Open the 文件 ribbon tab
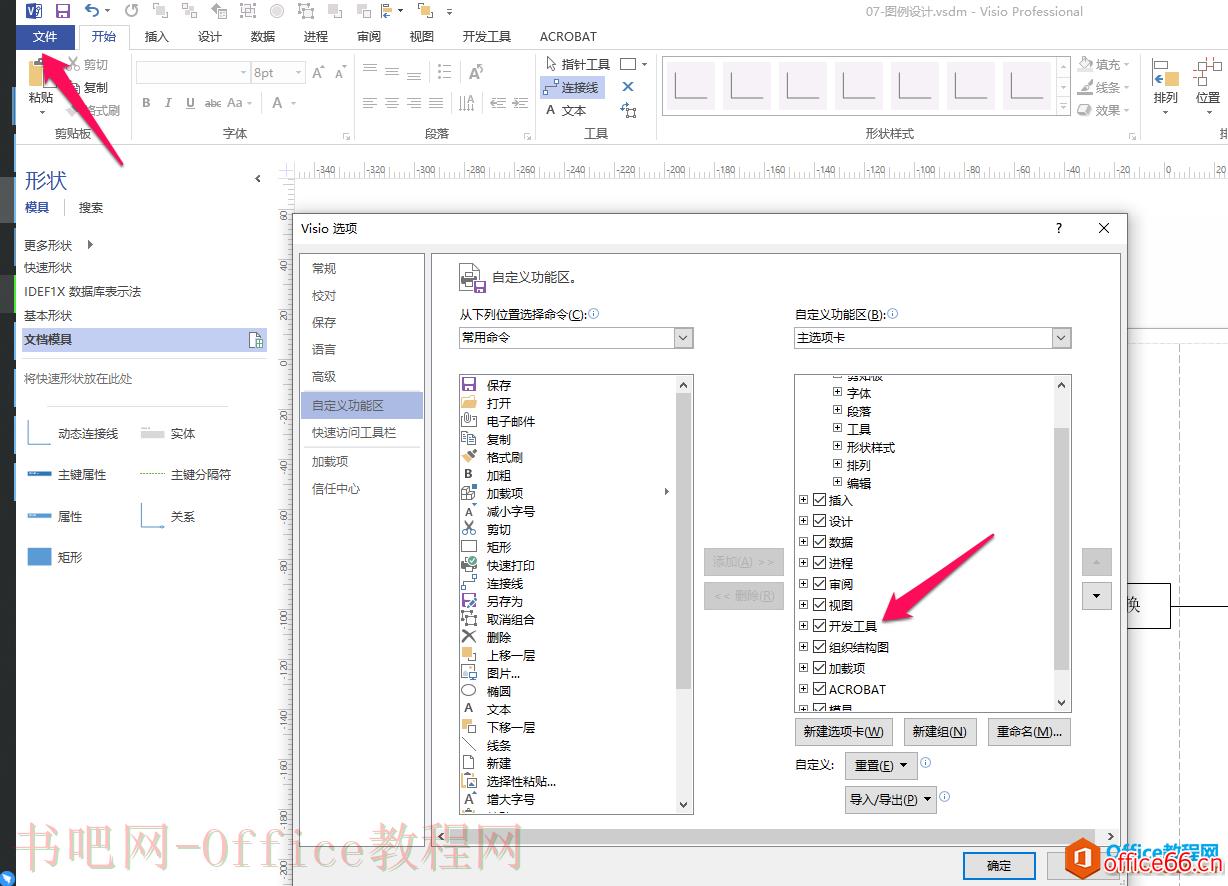 pyautogui.click(x=45, y=37)
